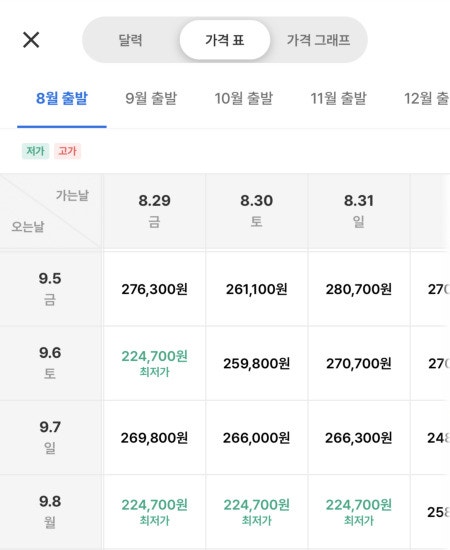This screenshot has width=450, height=550.
Task: Choose the 261,100원 fare cell
Action: (256, 289)
